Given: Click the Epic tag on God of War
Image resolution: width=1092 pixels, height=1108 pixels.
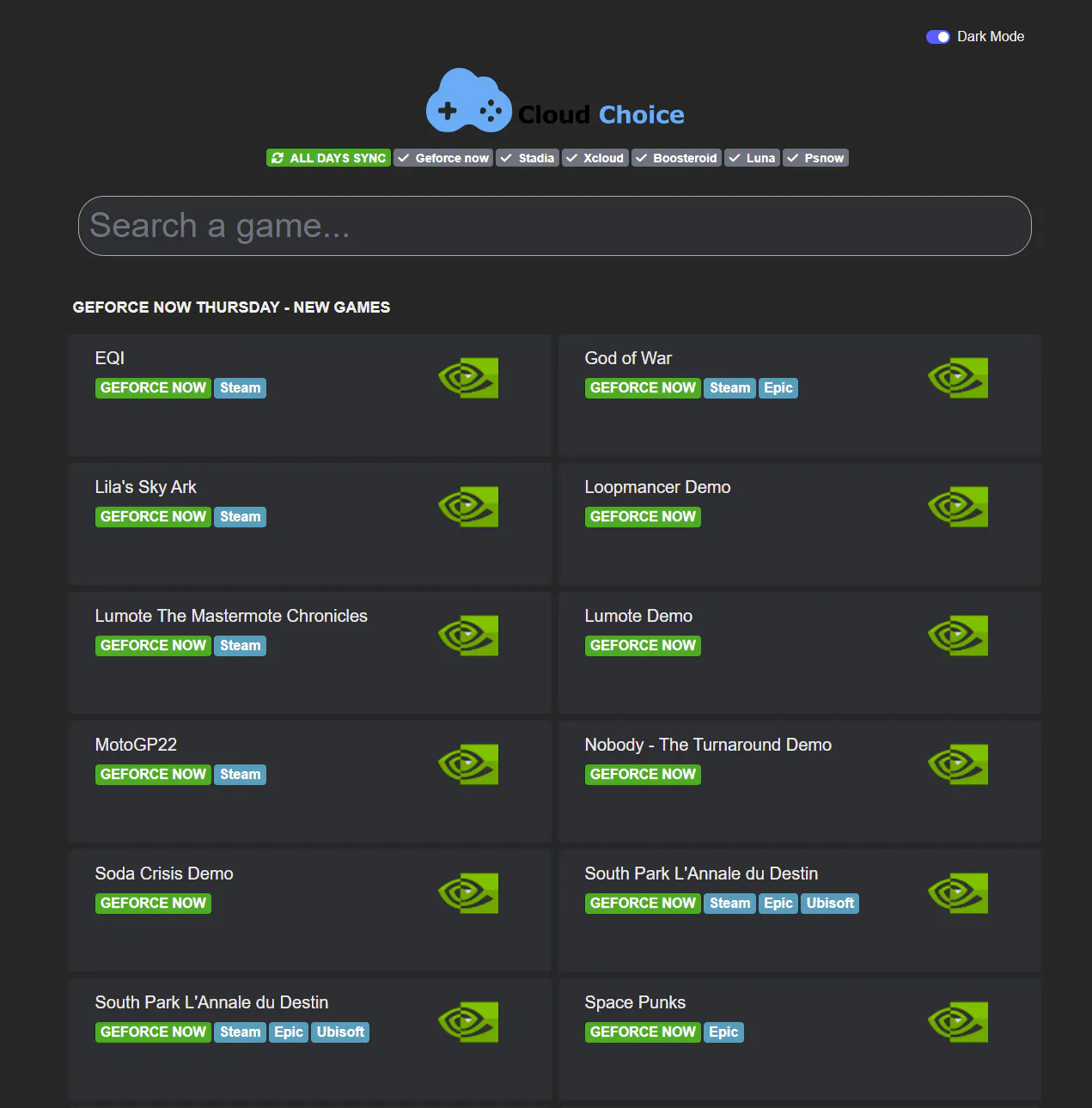Looking at the screenshot, I should [778, 388].
